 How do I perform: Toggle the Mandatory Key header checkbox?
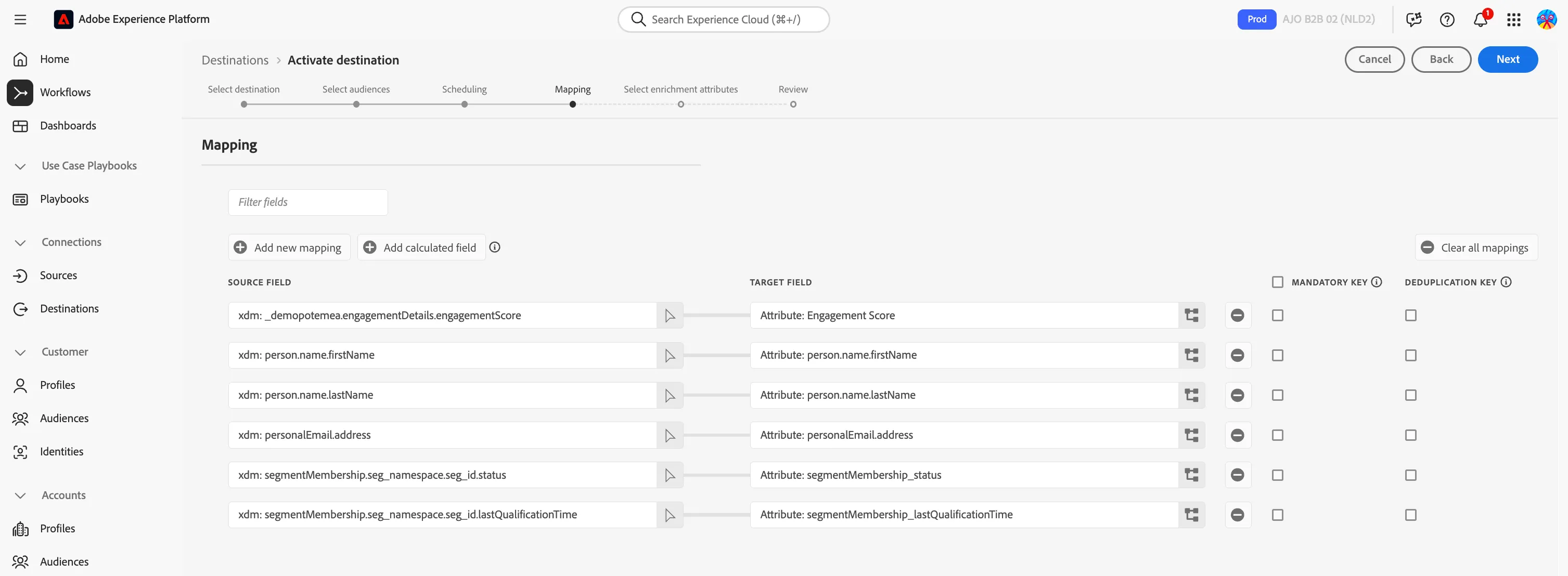click(1278, 282)
